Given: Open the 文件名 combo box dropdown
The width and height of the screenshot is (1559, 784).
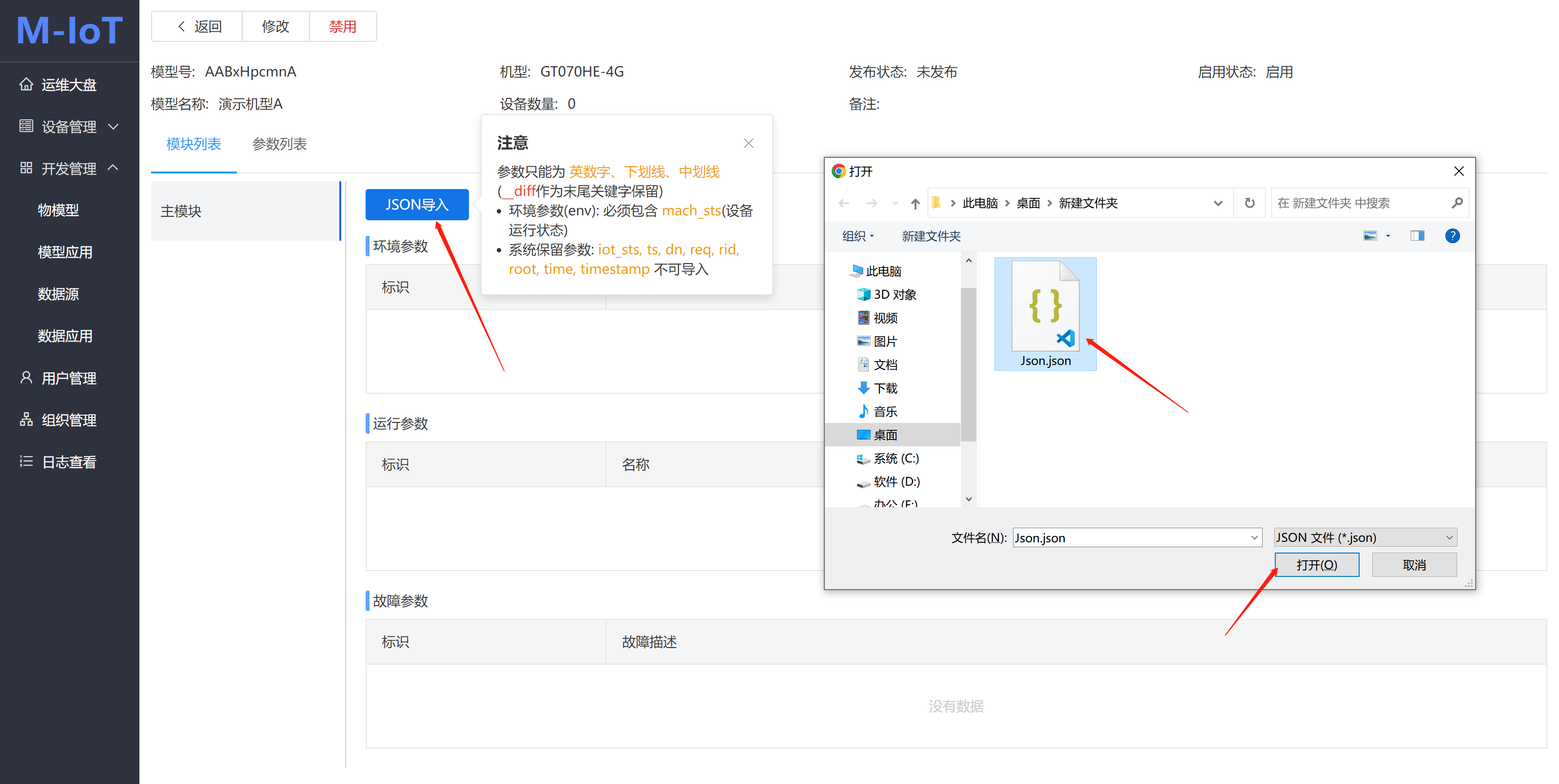Looking at the screenshot, I should pyautogui.click(x=1255, y=538).
